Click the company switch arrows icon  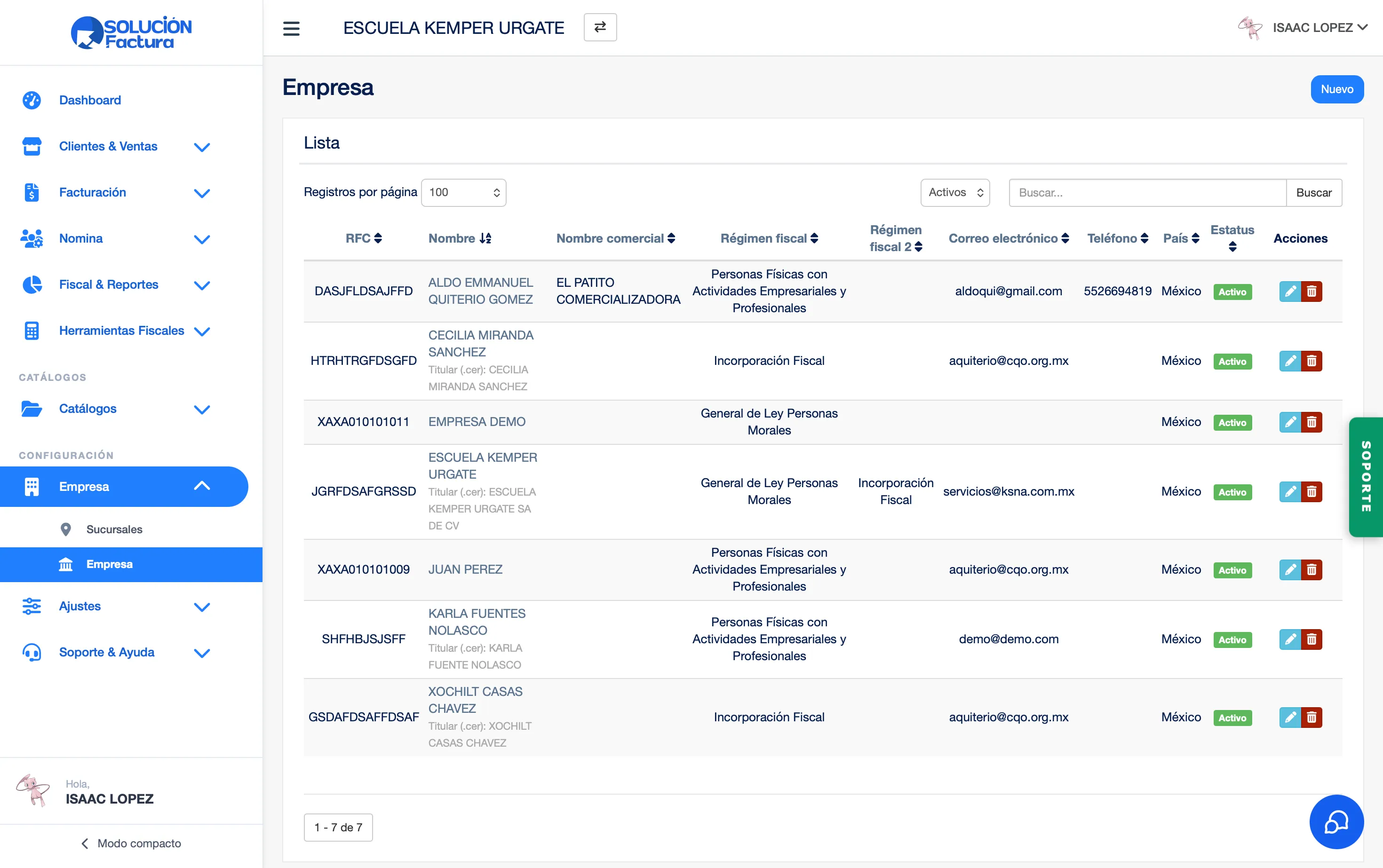tap(600, 27)
